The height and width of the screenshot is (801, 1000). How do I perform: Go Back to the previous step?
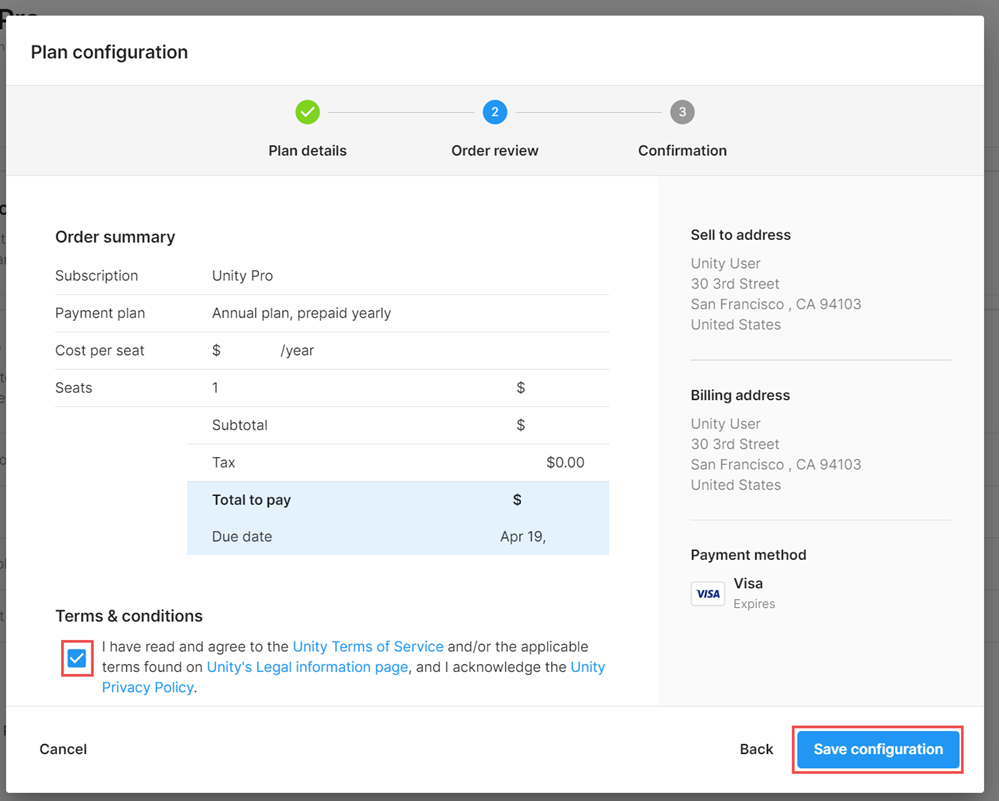[x=756, y=749]
